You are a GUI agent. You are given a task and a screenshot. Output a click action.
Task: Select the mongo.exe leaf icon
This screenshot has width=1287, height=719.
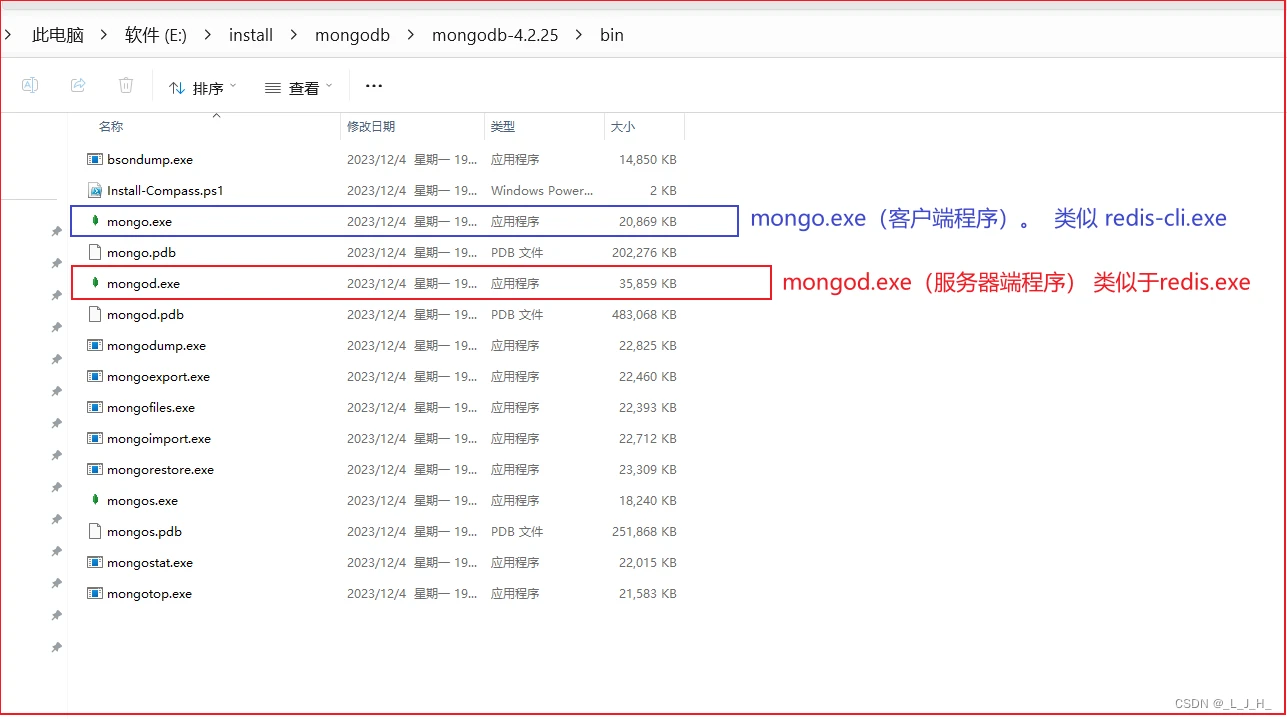(95, 221)
